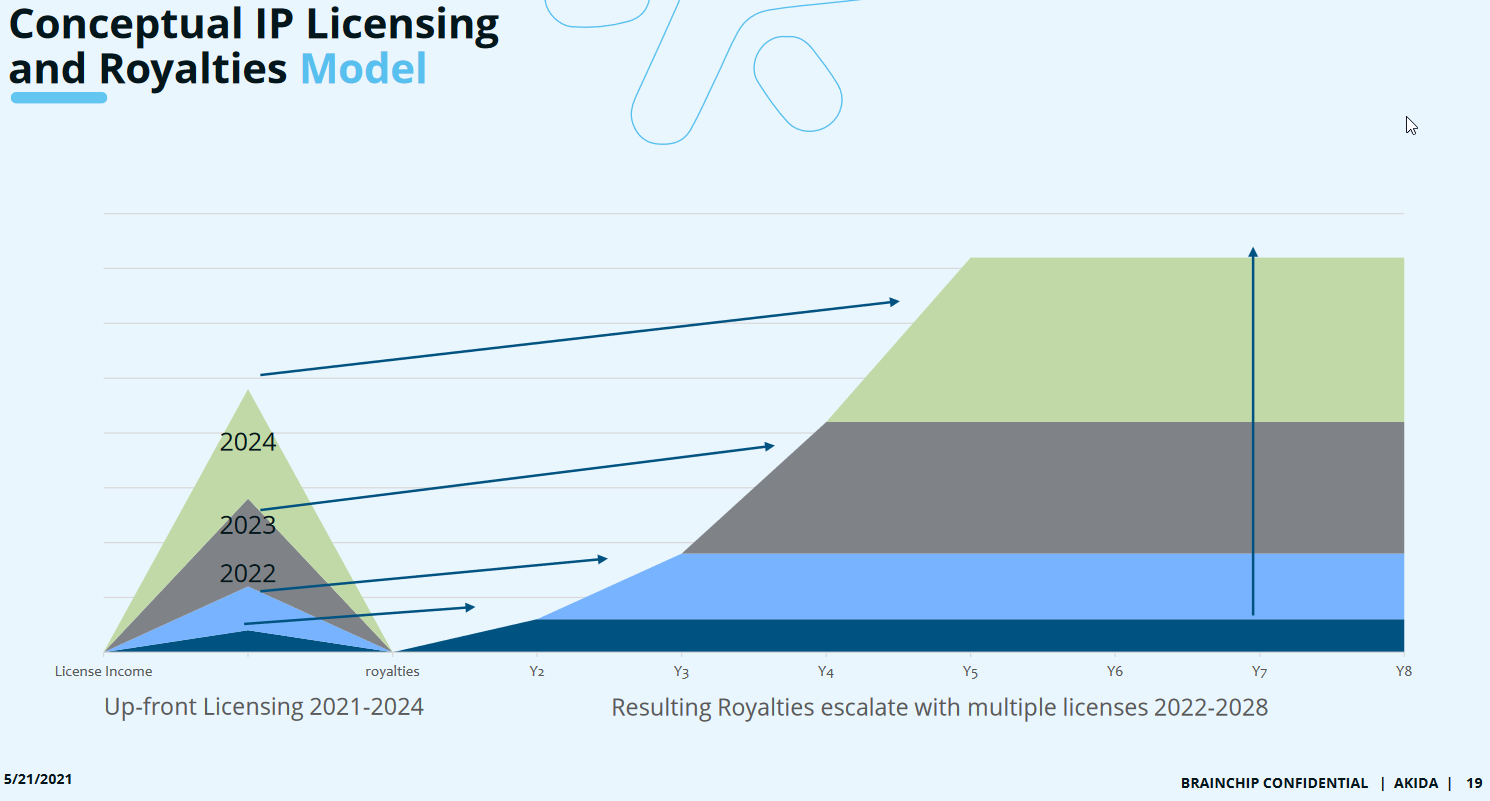Click the Y5 axis label
Screen dimensions: 1490x801
[969, 672]
